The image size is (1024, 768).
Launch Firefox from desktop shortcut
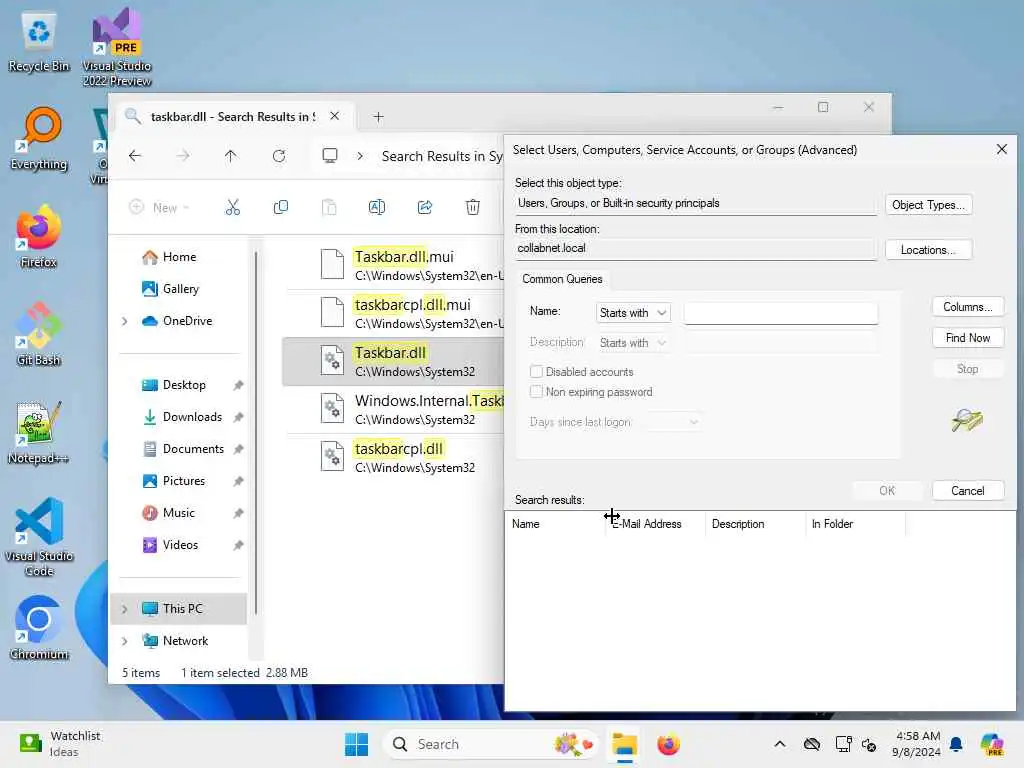(x=39, y=236)
